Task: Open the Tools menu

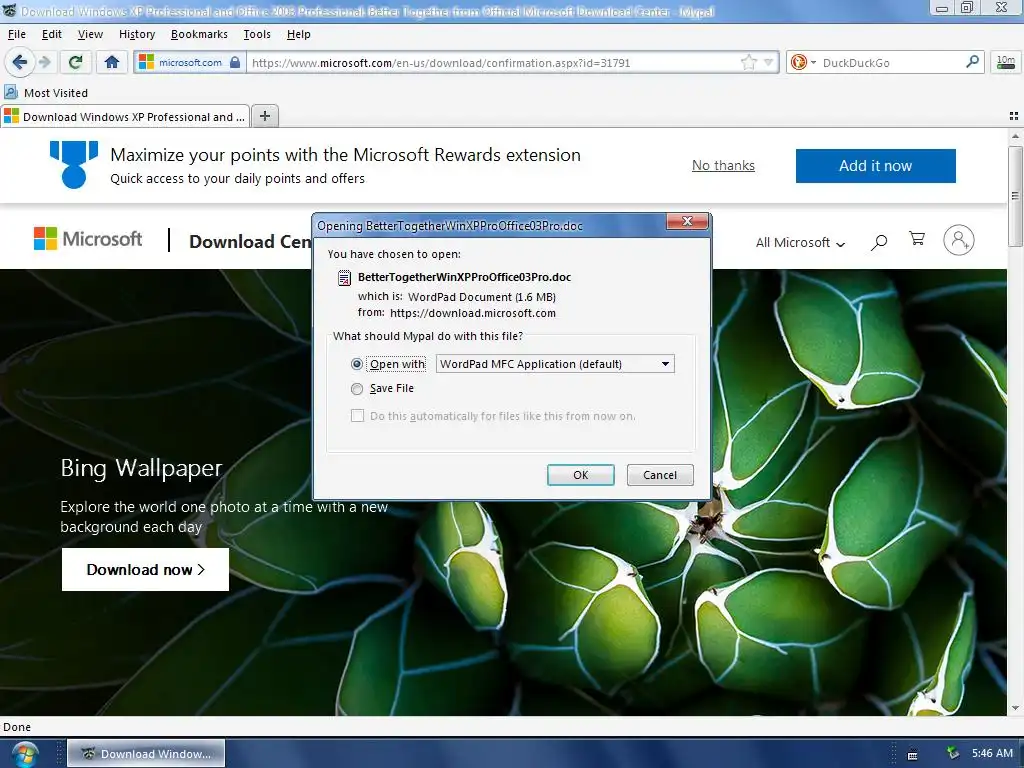Action: (x=257, y=34)
